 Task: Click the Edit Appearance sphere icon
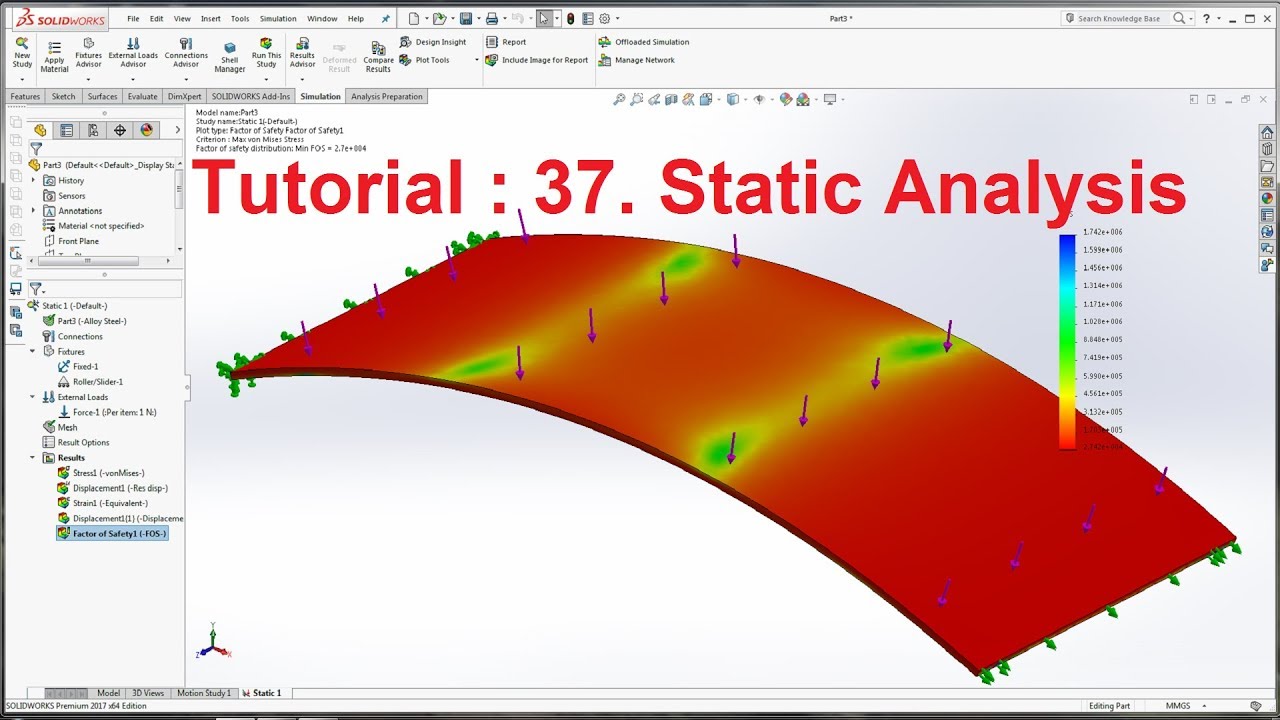[785, 99]
